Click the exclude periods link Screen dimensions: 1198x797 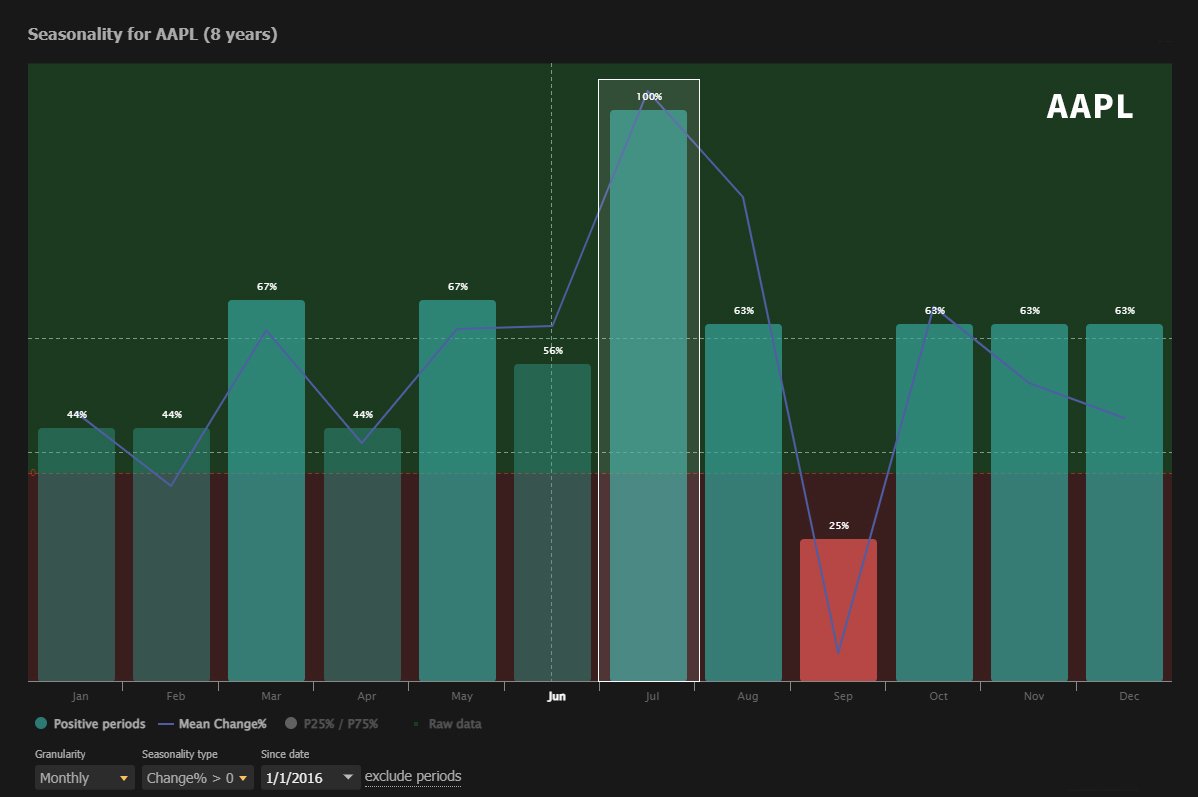413,776
